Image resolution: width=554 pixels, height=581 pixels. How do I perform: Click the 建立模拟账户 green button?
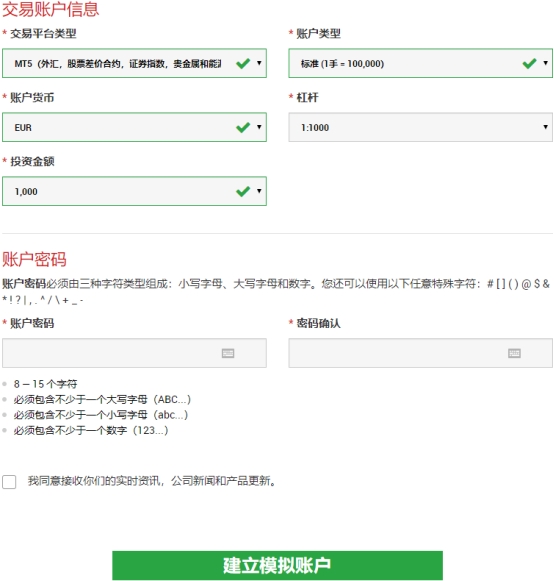(277, 565)
